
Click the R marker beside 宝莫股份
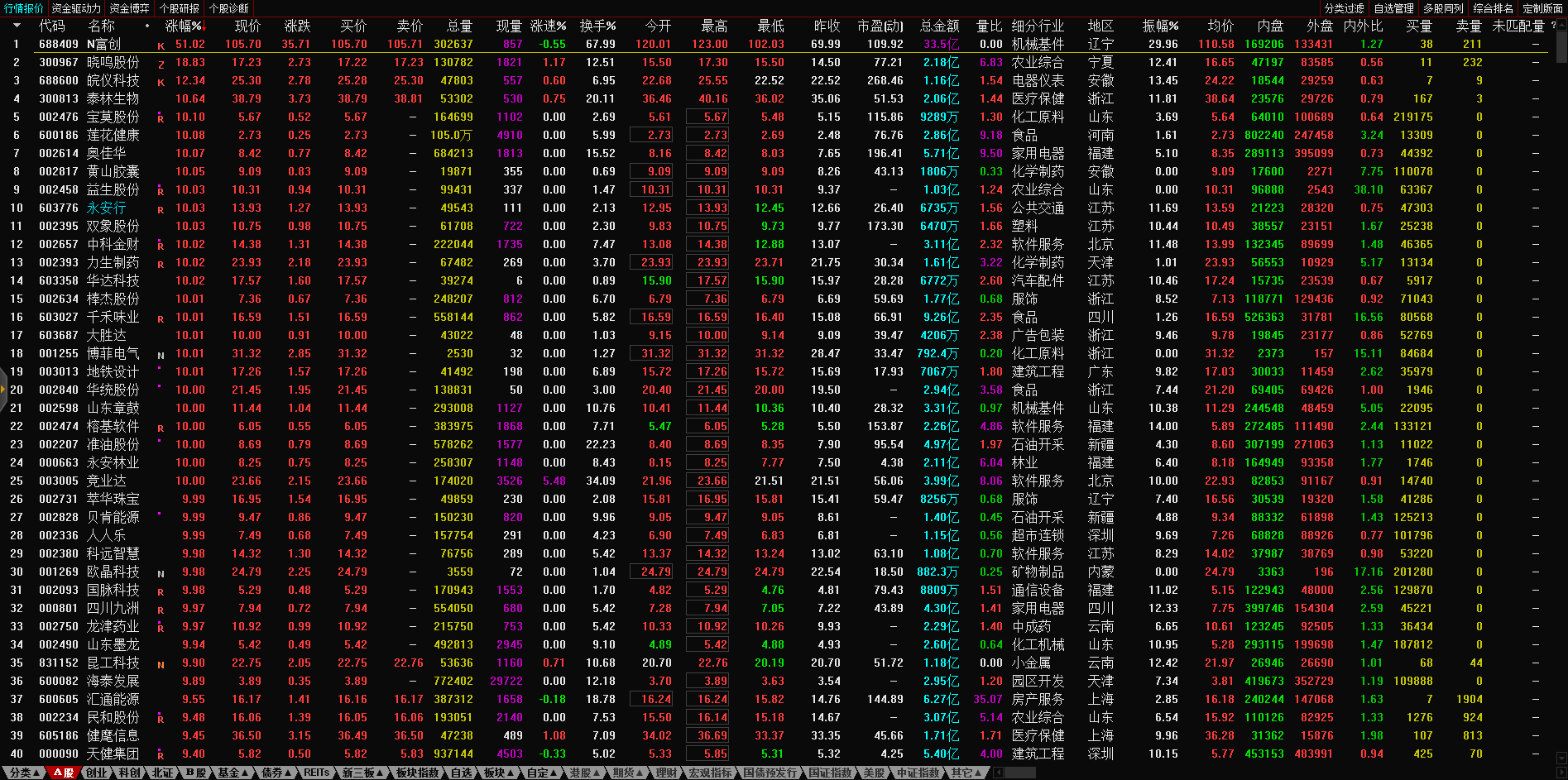pyautogui.click(x=161, y=118)
